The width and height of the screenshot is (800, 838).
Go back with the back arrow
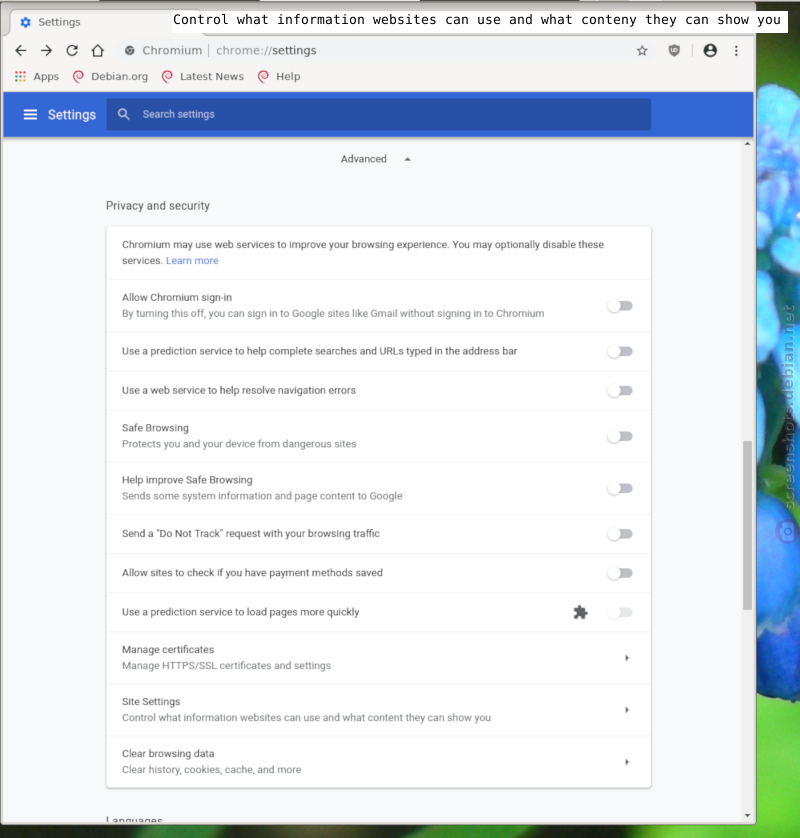21,51
